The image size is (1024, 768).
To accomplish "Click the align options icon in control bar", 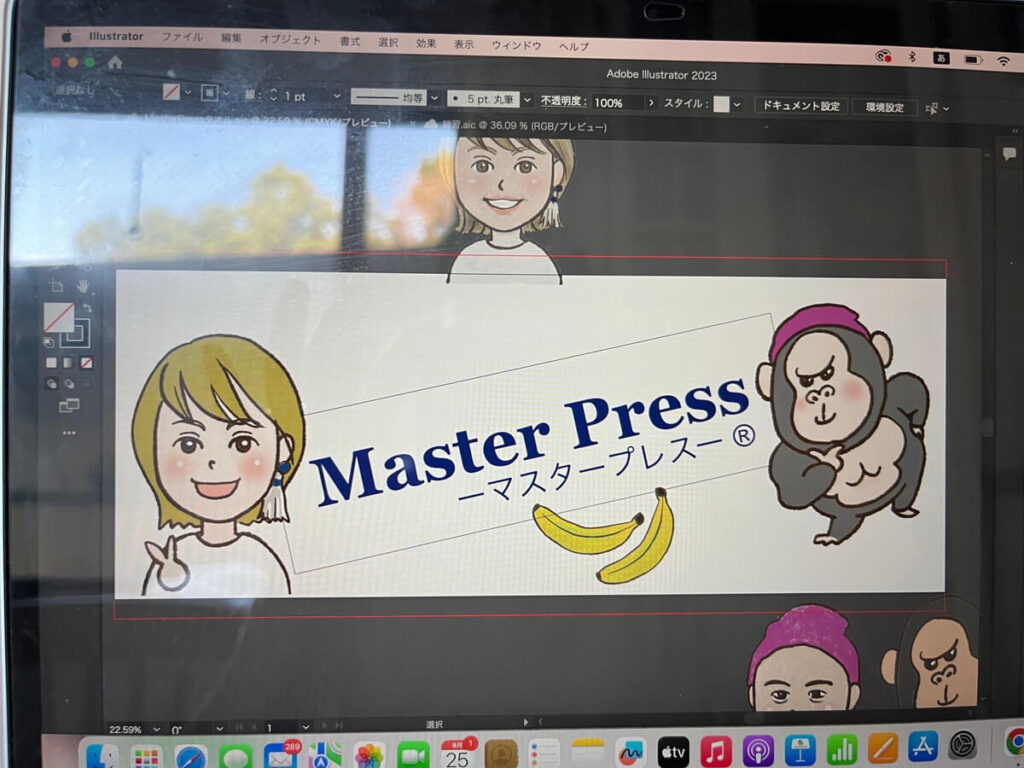I will point(932,108).
